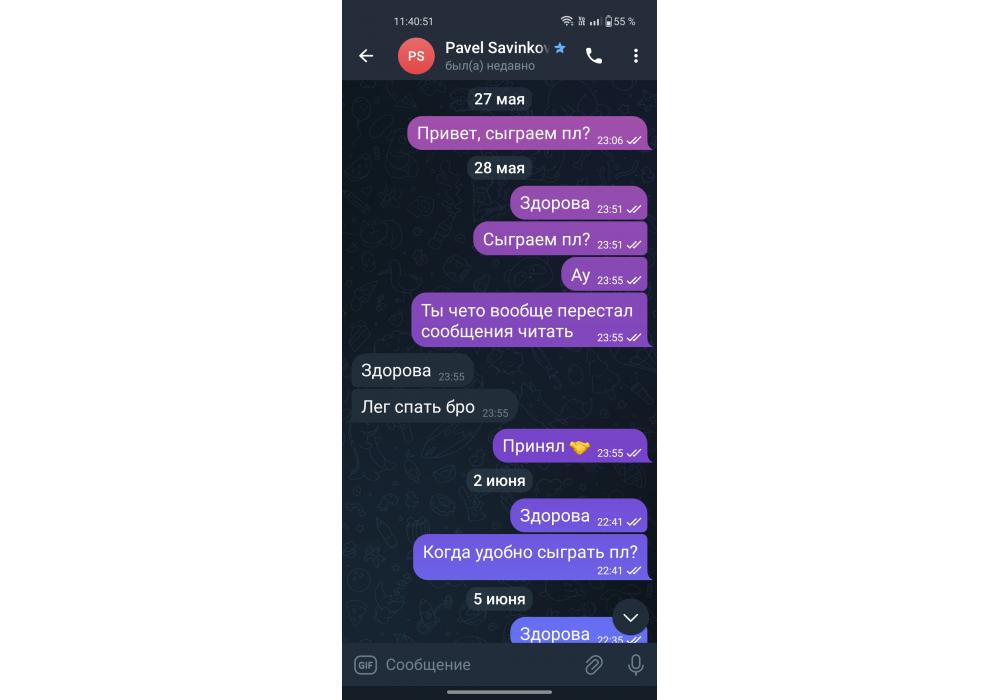The height and width of the screenshot is (700, 1000).
Task: Tap the 'Ты чето вообще перестал' message
Action: [x=530, y=320]
